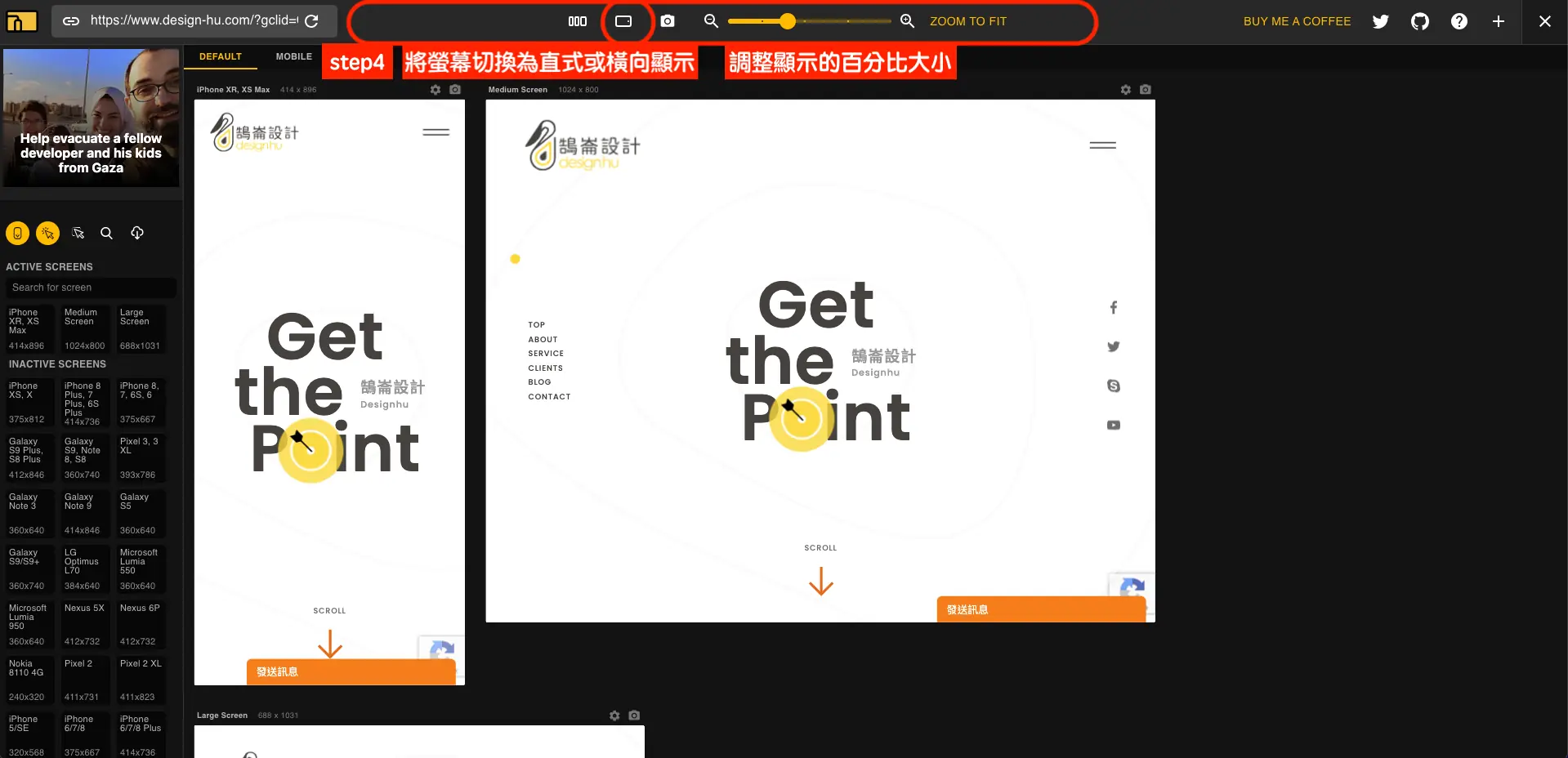Click the screenshot camera icon in top toolbar
Viewport: 1568px width, 758px height.
(x=668, y=21)
